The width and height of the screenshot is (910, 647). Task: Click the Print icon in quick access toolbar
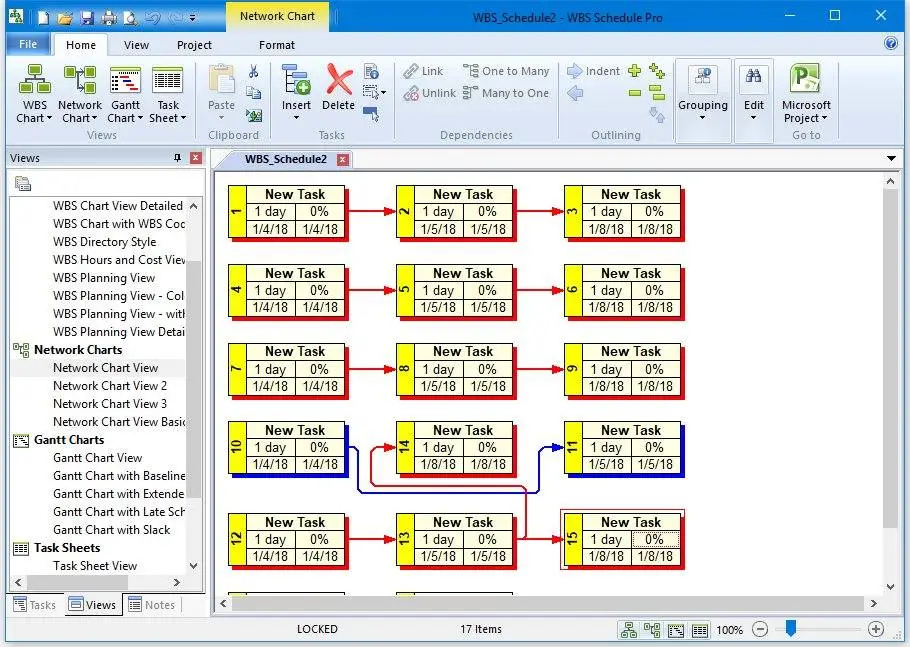(109, 17)
